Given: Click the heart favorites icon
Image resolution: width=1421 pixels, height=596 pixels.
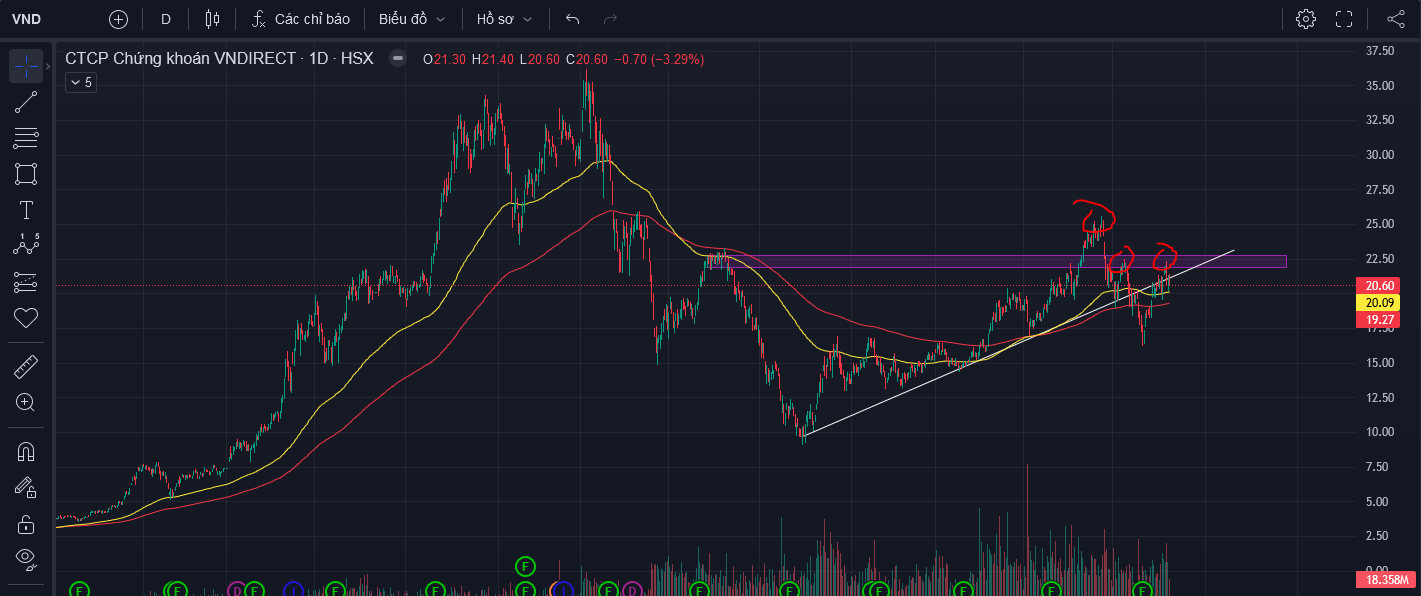Looking at the screenshot, I should pyautogui.click(x=26, y=318).
